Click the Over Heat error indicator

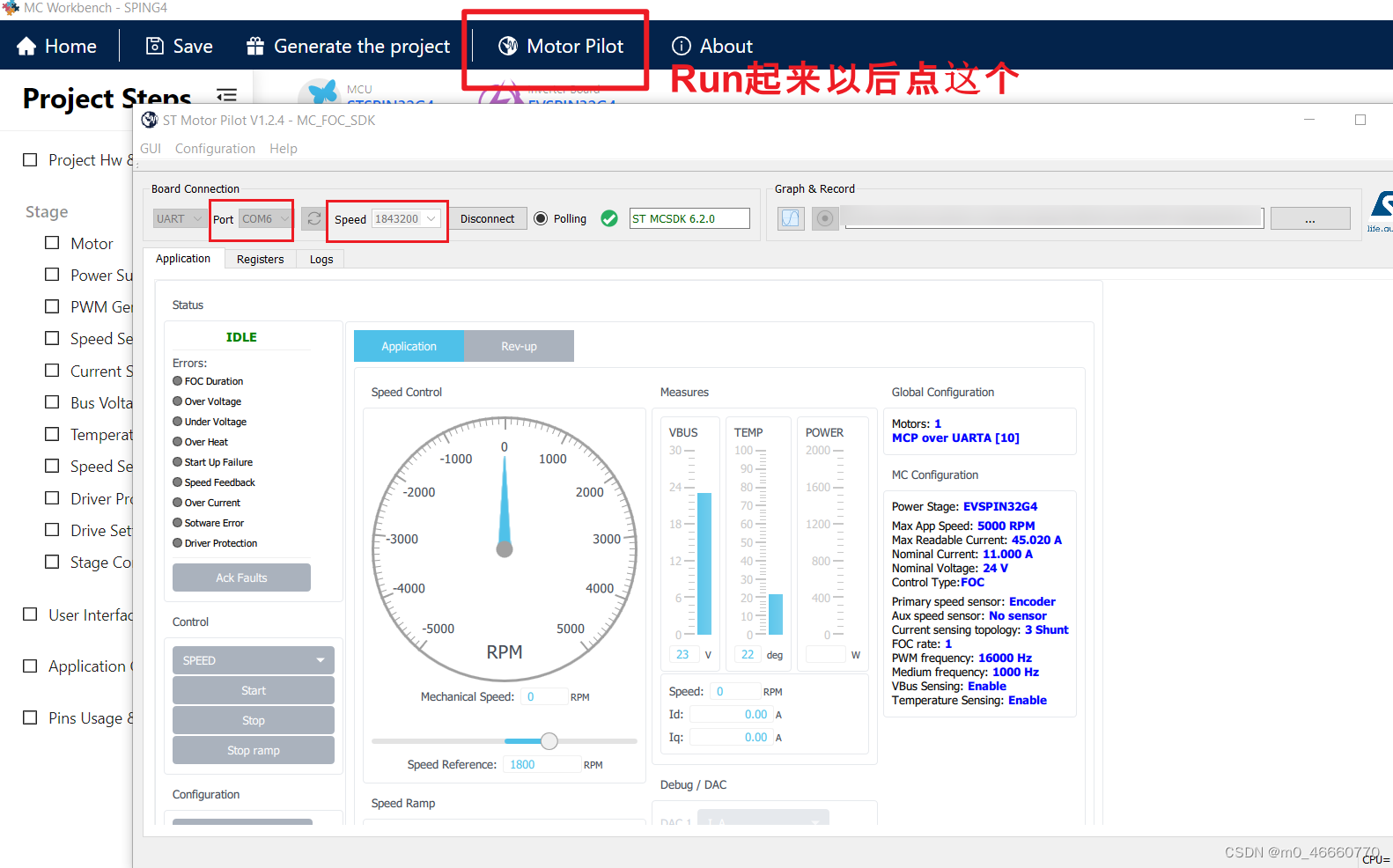click(x=178, y=442)
